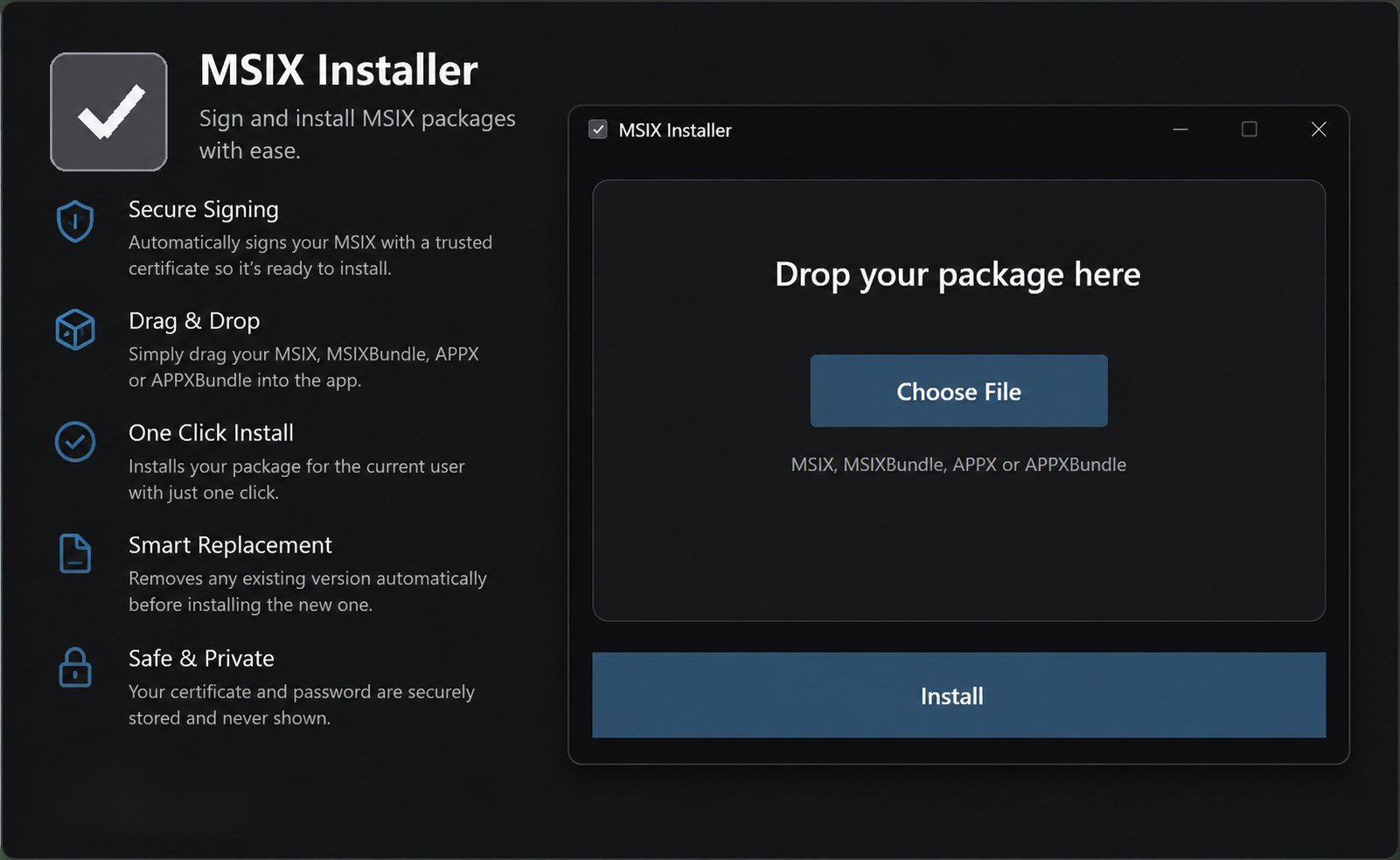
Task: Click 'Automatically signs your MSIX' description text
Action: click(x=310, y=255)
